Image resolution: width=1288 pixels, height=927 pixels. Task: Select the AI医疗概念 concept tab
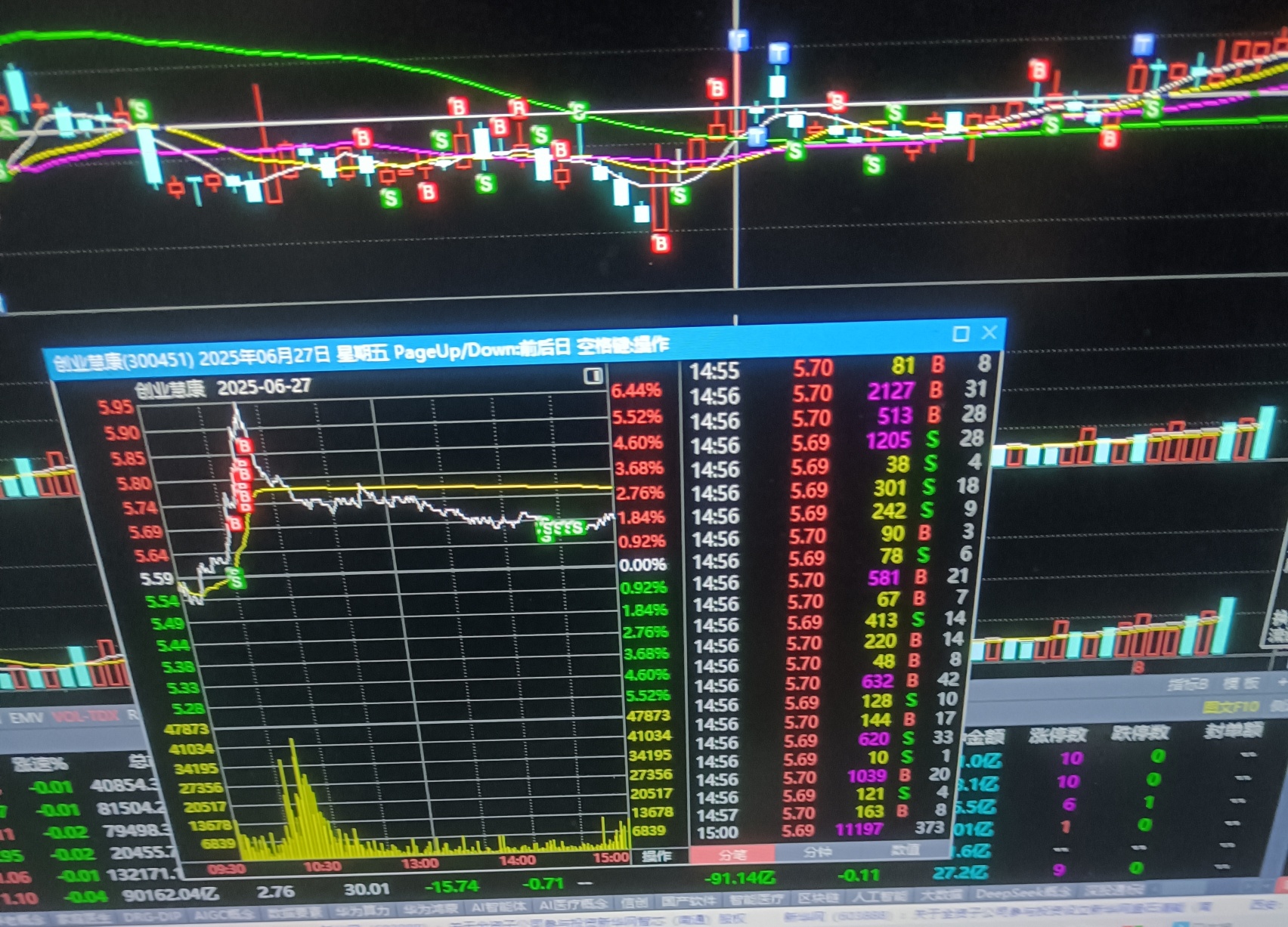572,904
